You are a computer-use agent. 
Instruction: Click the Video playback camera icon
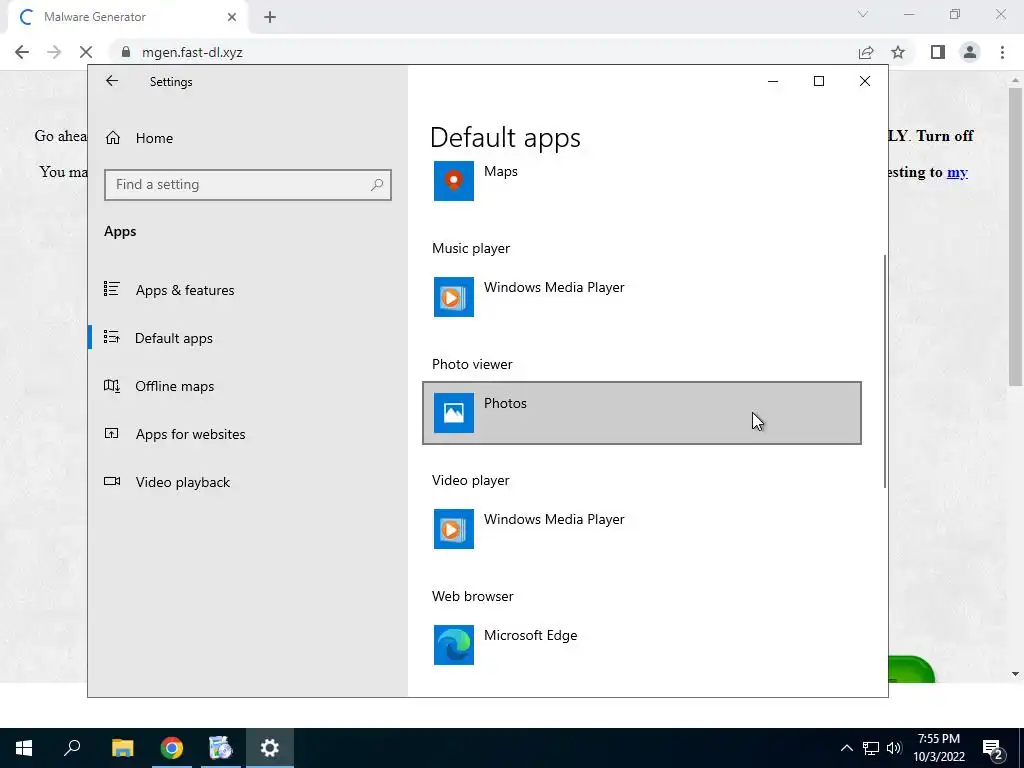pos(112,481)
